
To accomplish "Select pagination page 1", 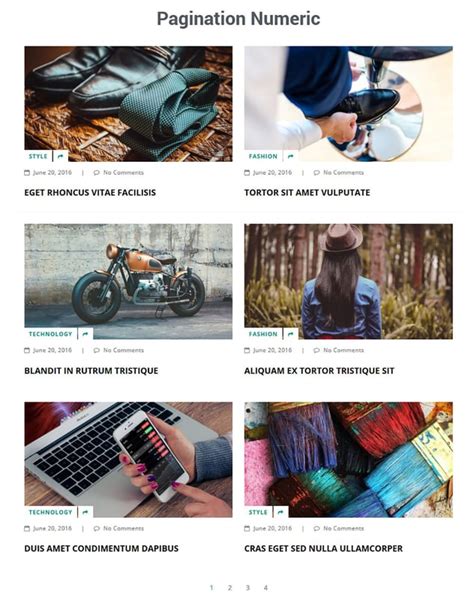I will [211, 588].
